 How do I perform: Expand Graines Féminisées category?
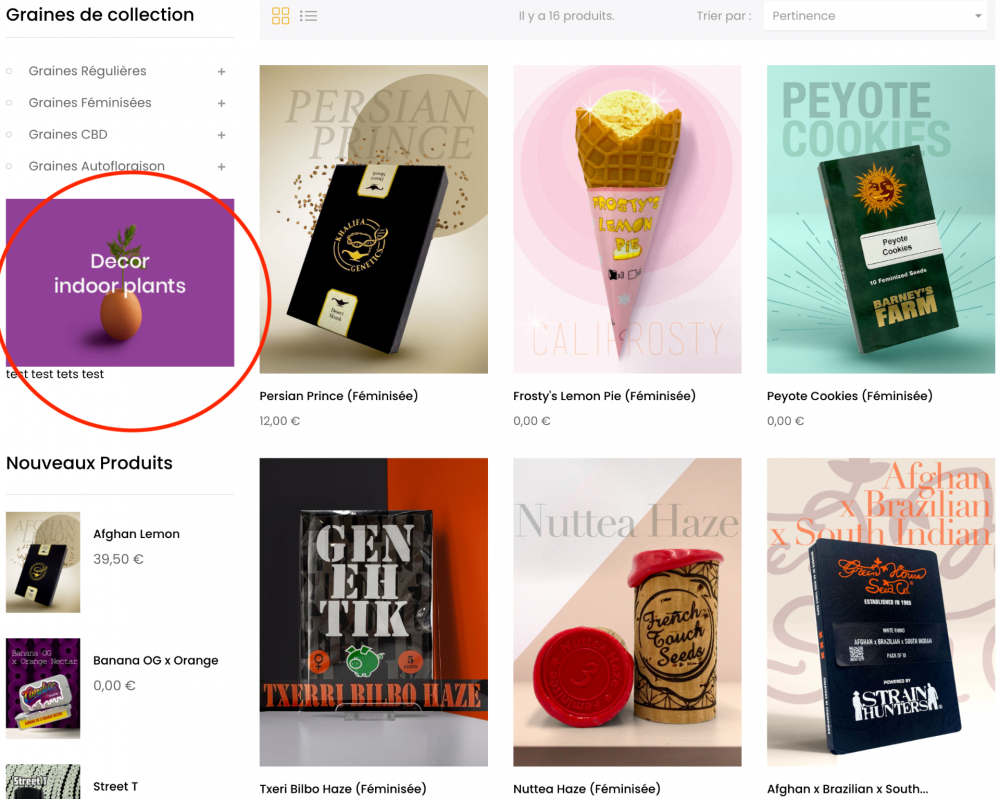pyautogui.click(x=222, y=103)
